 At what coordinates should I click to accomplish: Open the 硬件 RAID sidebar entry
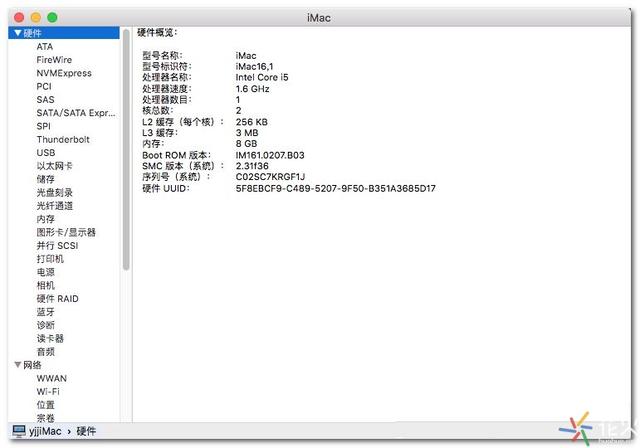(x=57, y=299)
